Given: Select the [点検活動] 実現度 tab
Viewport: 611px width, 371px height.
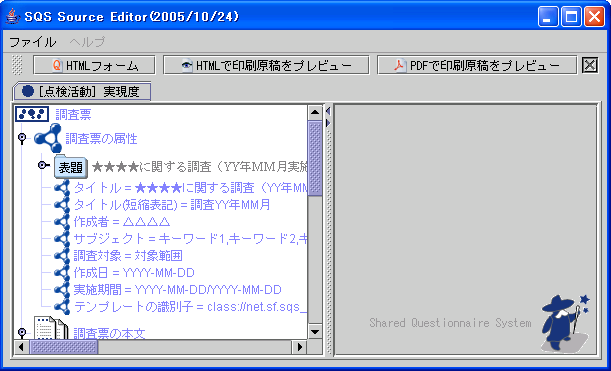Looking at the screenshot, I should 82,92.
